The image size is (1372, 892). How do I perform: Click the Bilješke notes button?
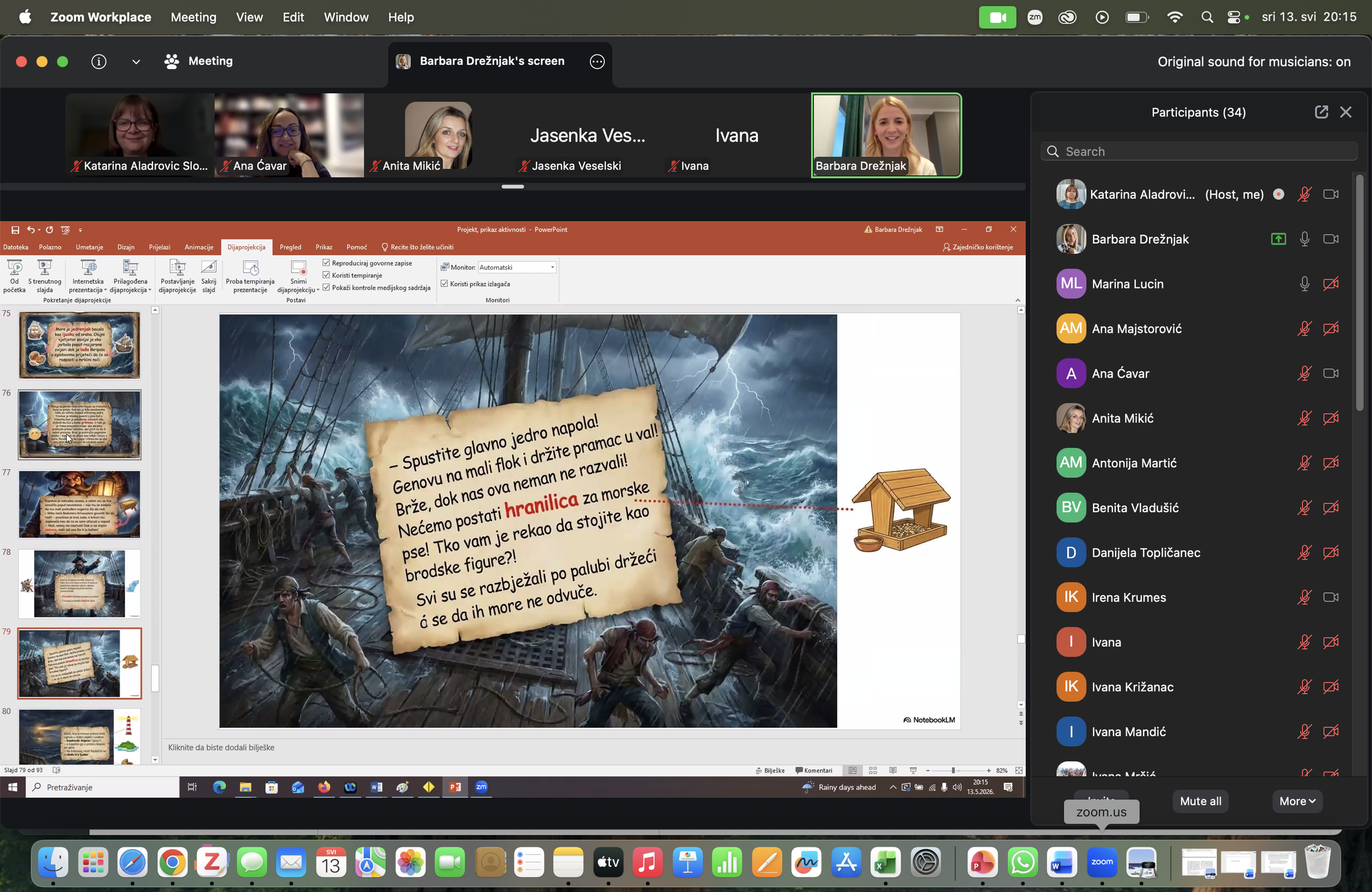(769, 770)
